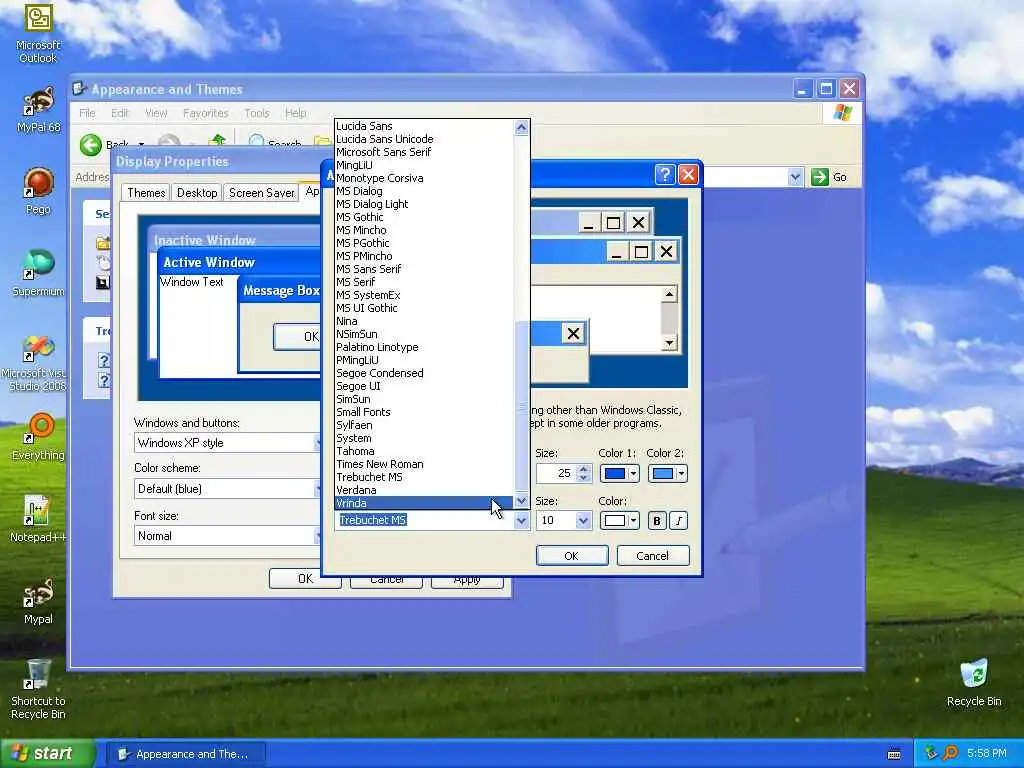Click the font list scroll up arrow
The height and width of the screenshot is (768, 1024).
pyautogui.click(x=521, y=127)
